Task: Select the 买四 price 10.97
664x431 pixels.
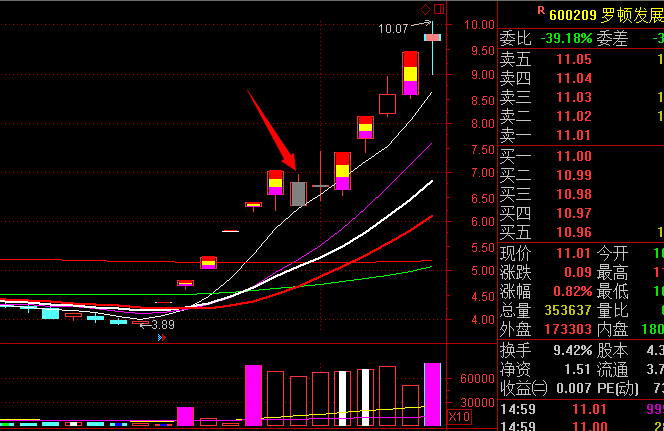Action: click(574, 213)
